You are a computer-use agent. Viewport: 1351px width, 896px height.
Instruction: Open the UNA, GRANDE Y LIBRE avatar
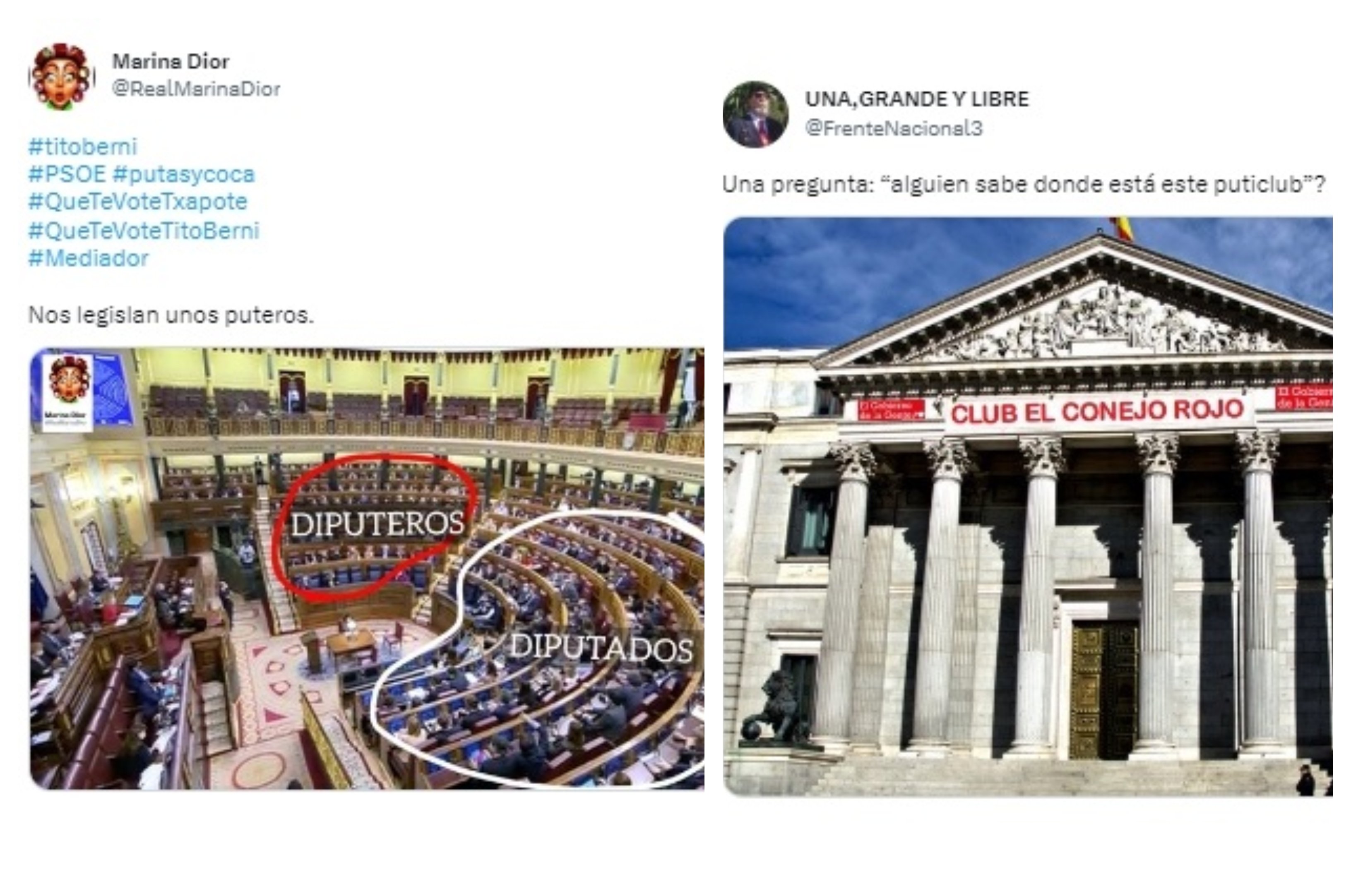[755, 114]
